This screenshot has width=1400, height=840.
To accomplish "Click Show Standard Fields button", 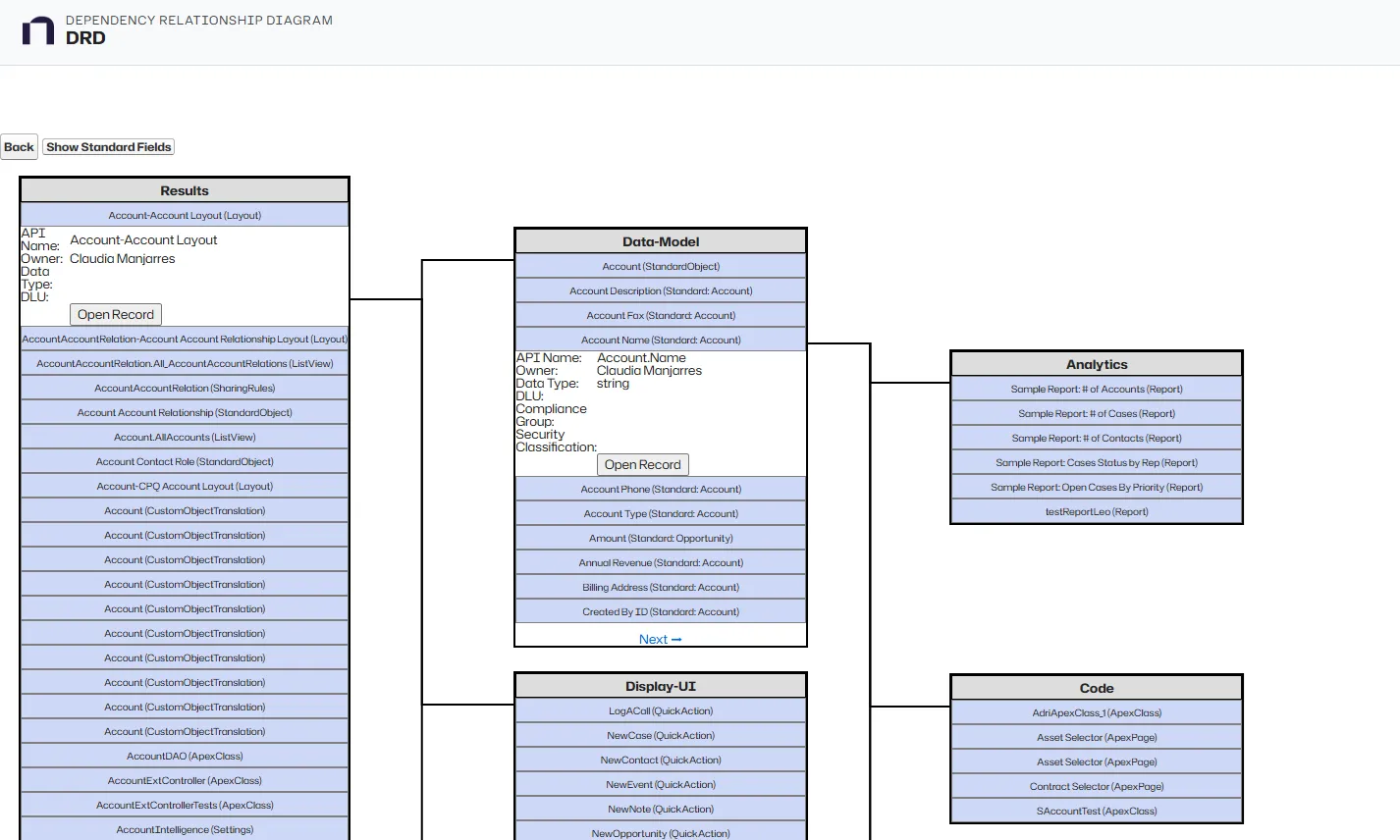I will click(x=108, y=146).
